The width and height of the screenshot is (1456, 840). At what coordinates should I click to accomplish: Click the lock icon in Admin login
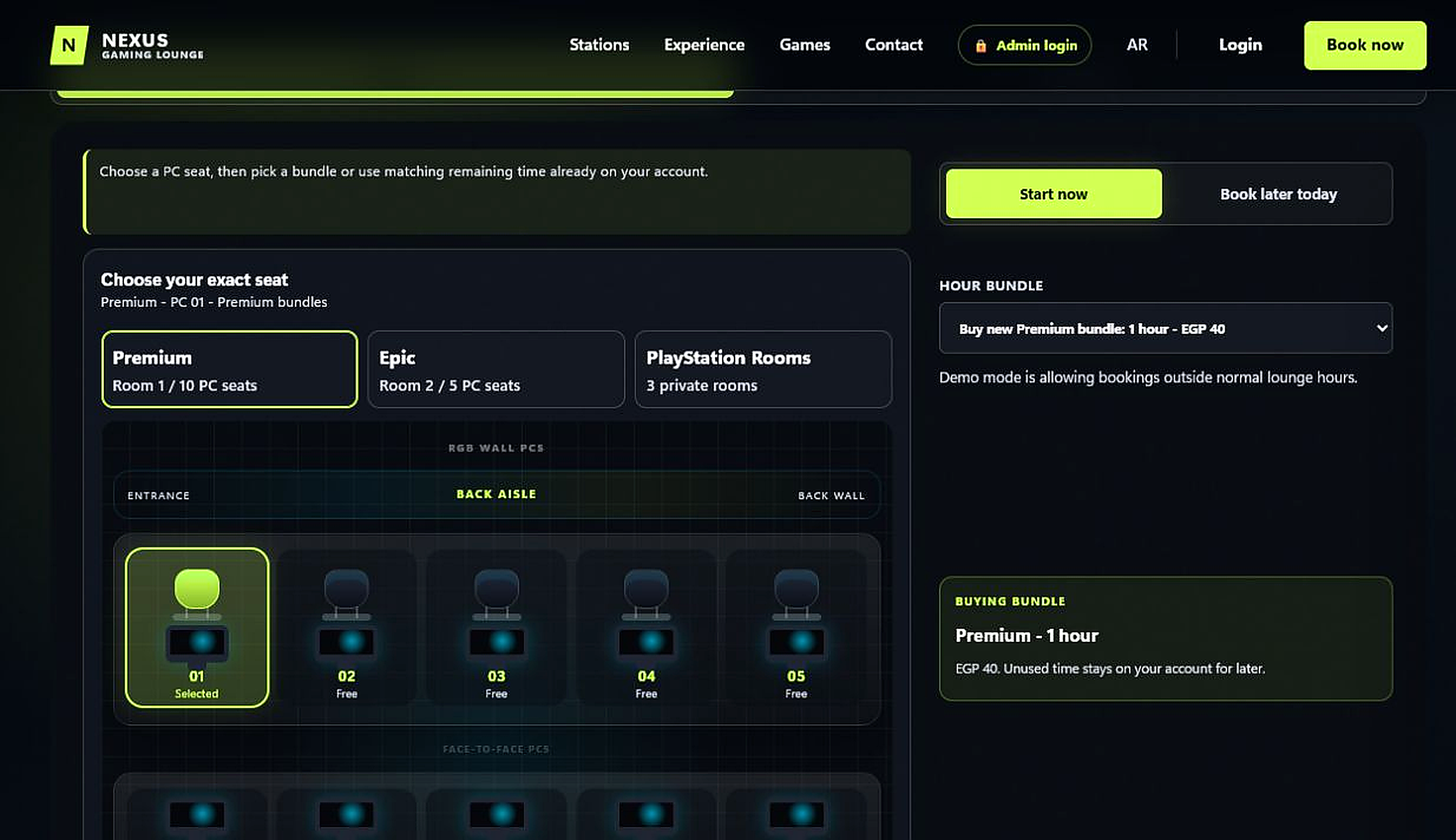980,45
